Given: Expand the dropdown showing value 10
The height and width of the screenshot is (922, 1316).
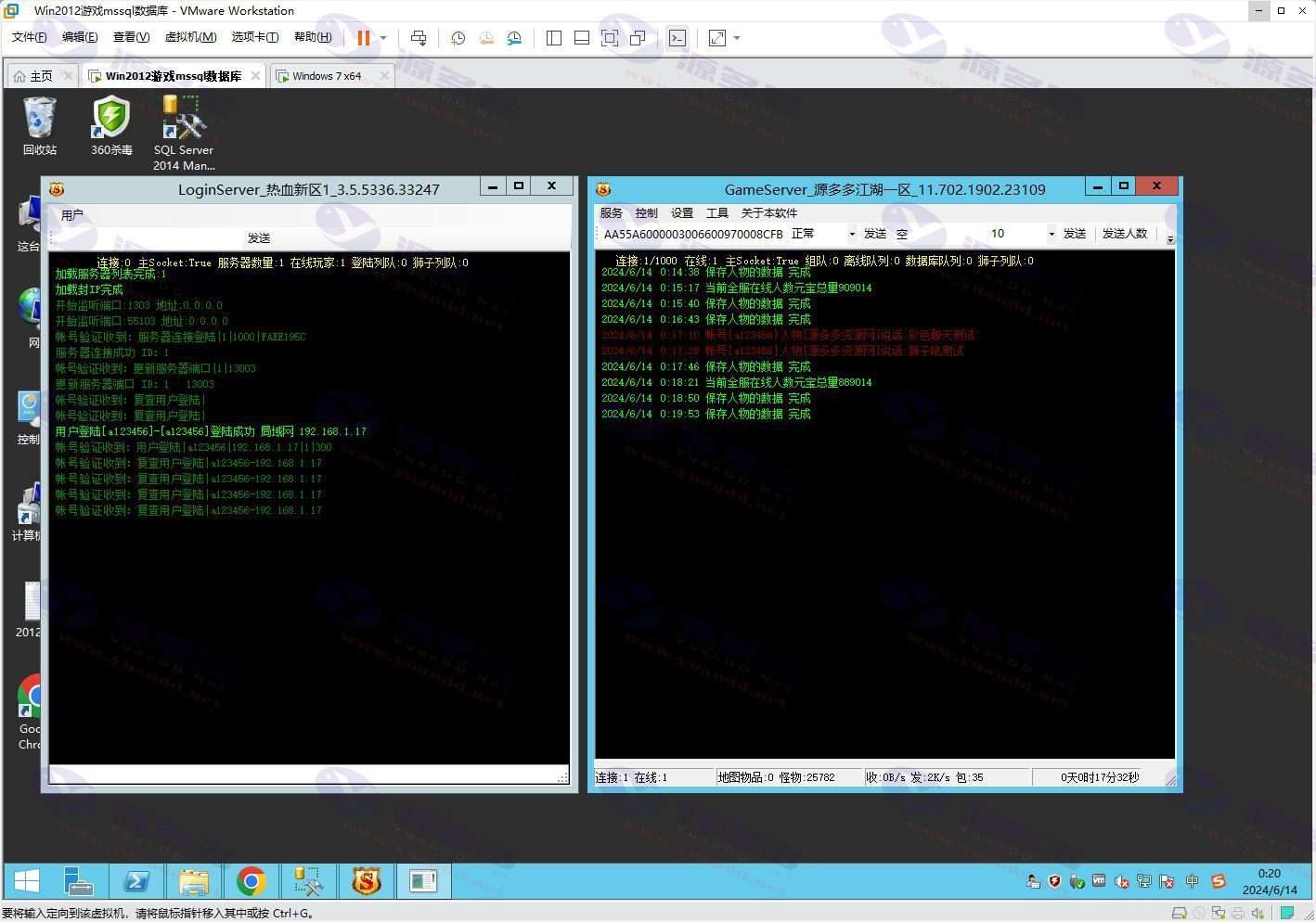Looking at the screenshot, I should point(1052,234).
